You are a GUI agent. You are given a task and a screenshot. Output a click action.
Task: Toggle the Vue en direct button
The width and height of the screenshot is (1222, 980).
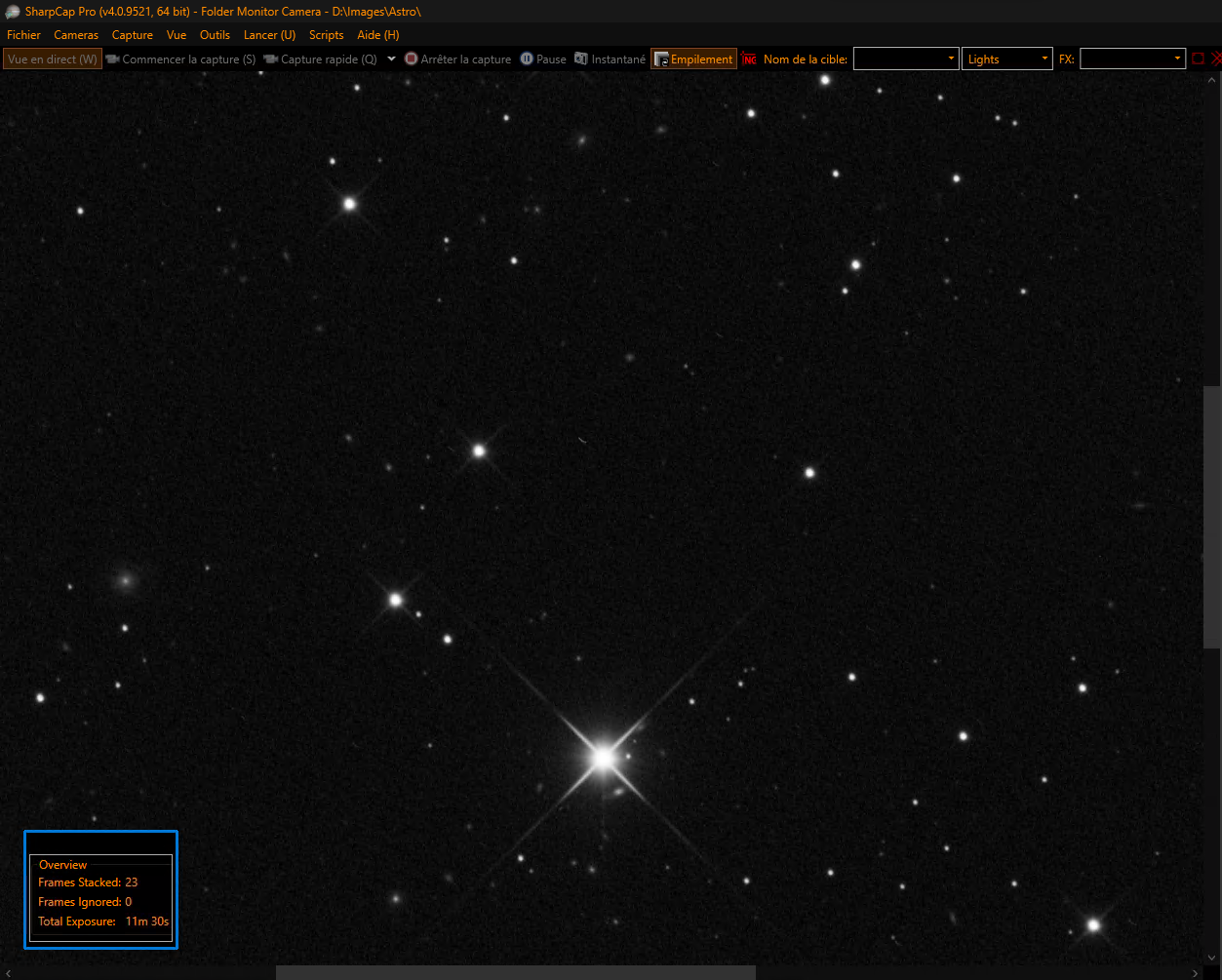(53, 59)
